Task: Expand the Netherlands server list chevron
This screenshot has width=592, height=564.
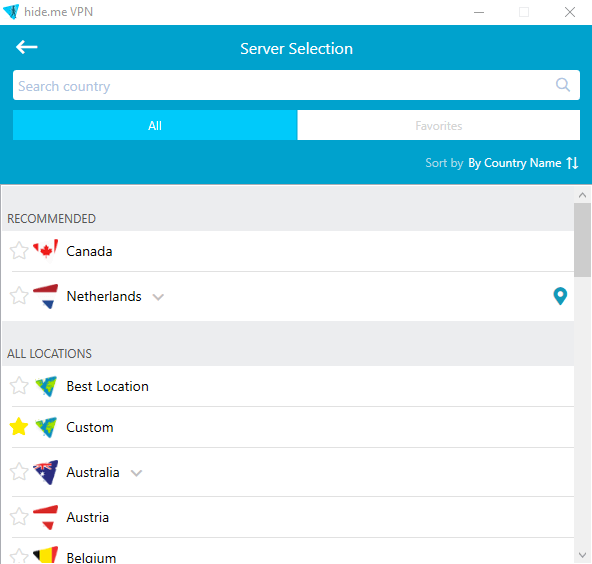Action: pyautogui.click(x=158, y=297)
